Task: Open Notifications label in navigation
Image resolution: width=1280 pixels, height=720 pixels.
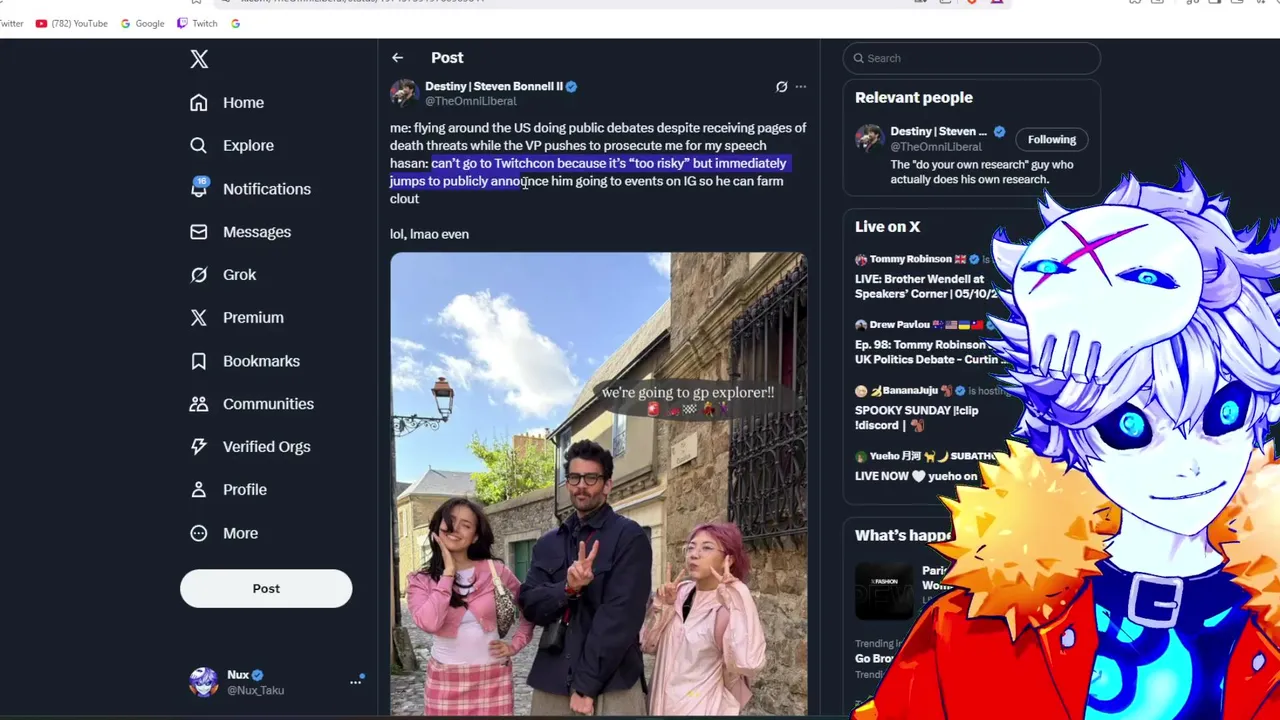Action: pos(267,189)
